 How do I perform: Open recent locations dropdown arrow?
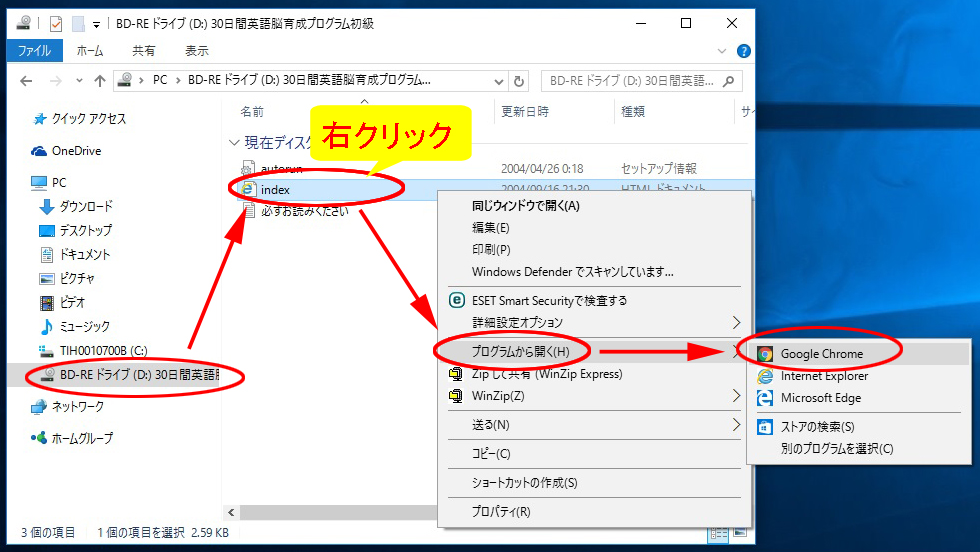[x=79, y=81]
